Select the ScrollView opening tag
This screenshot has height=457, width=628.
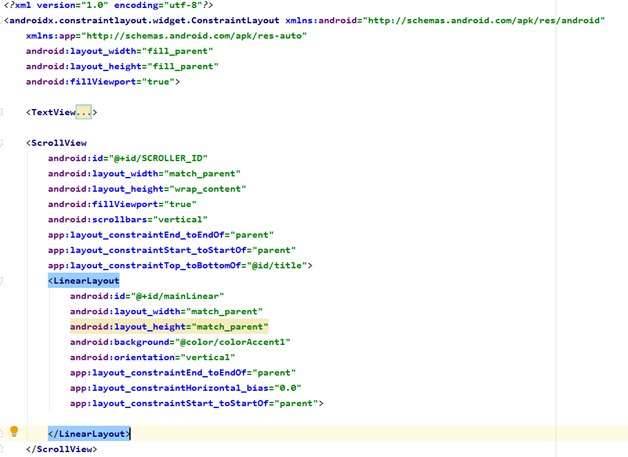(x=56, y=143)
